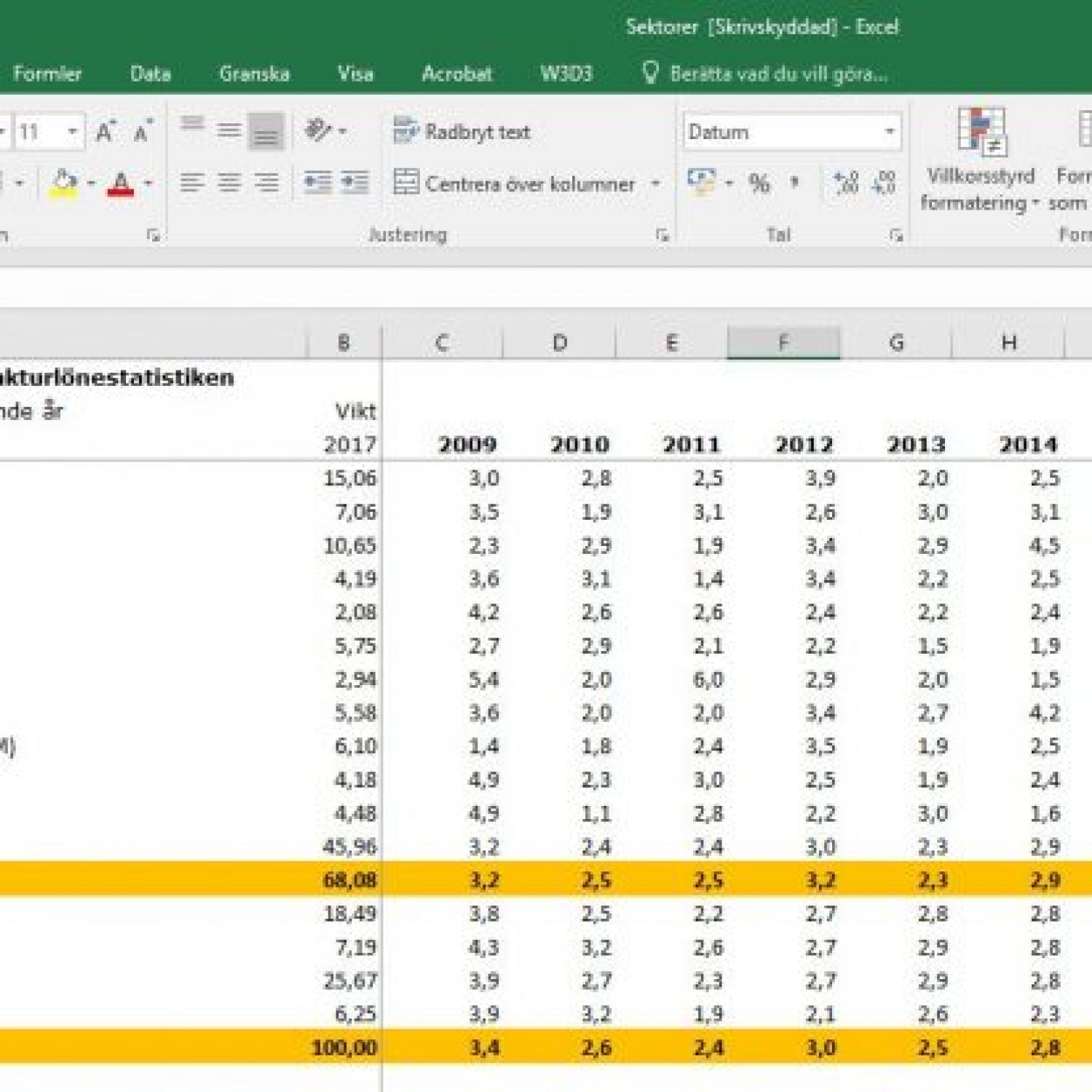Image resolution: width=1092 pixels, height=1092 pixels.
Task: Click the text orientation icon
Action: 318,131
